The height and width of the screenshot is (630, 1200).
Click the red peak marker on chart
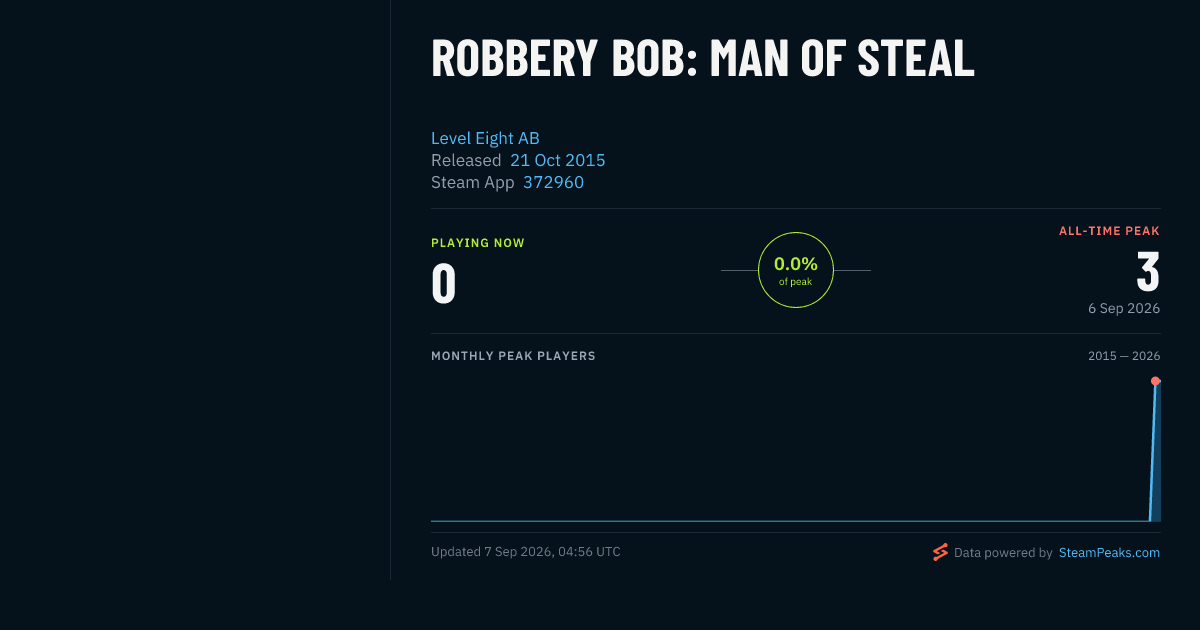1155,381
